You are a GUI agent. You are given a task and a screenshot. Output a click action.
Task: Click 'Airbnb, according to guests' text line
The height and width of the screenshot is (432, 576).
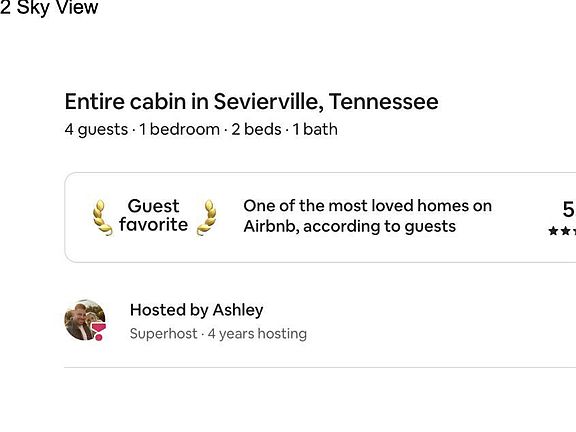click(x=350, y=226)
